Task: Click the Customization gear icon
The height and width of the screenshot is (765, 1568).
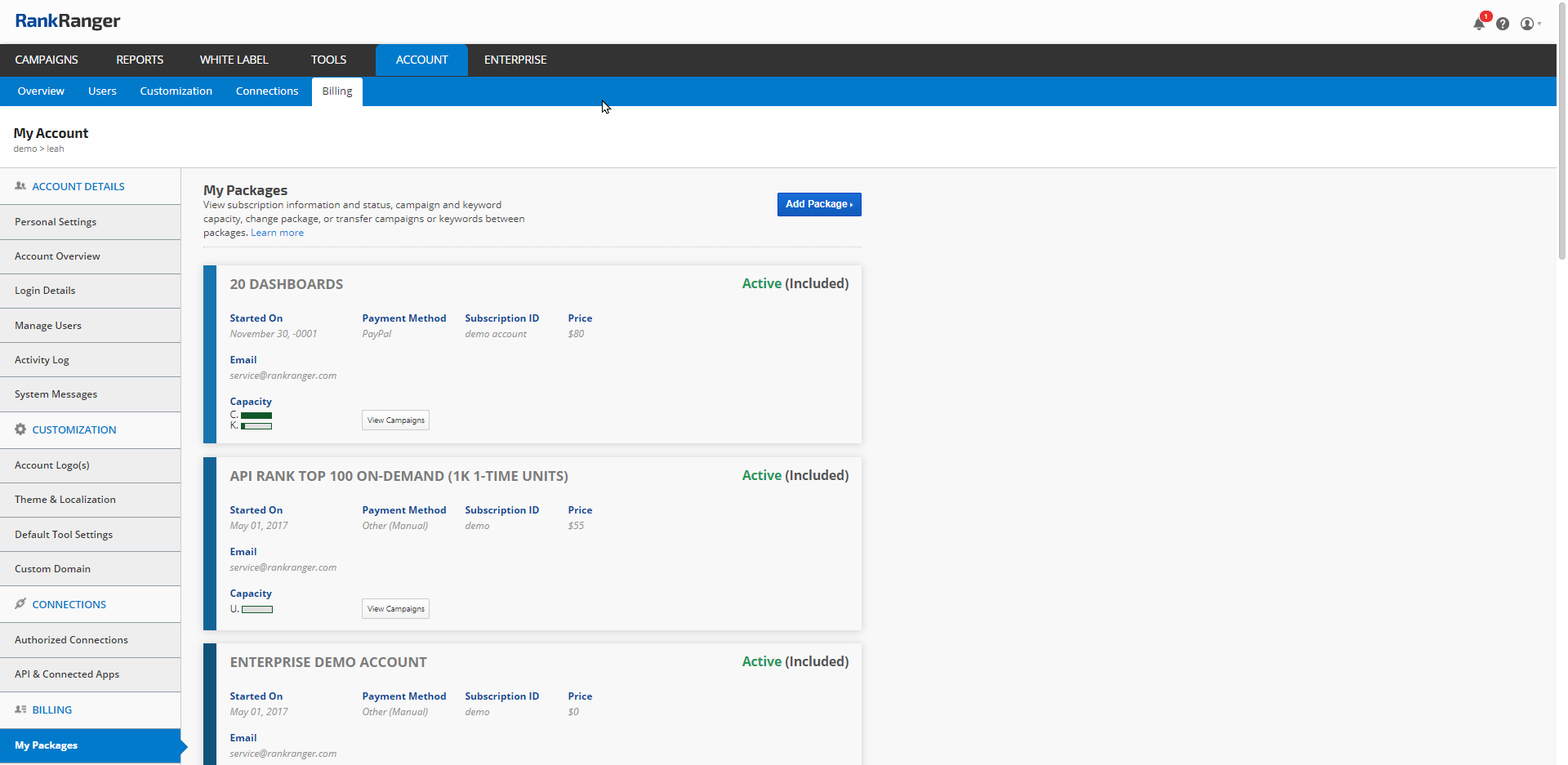Action: tap(20, 429)
